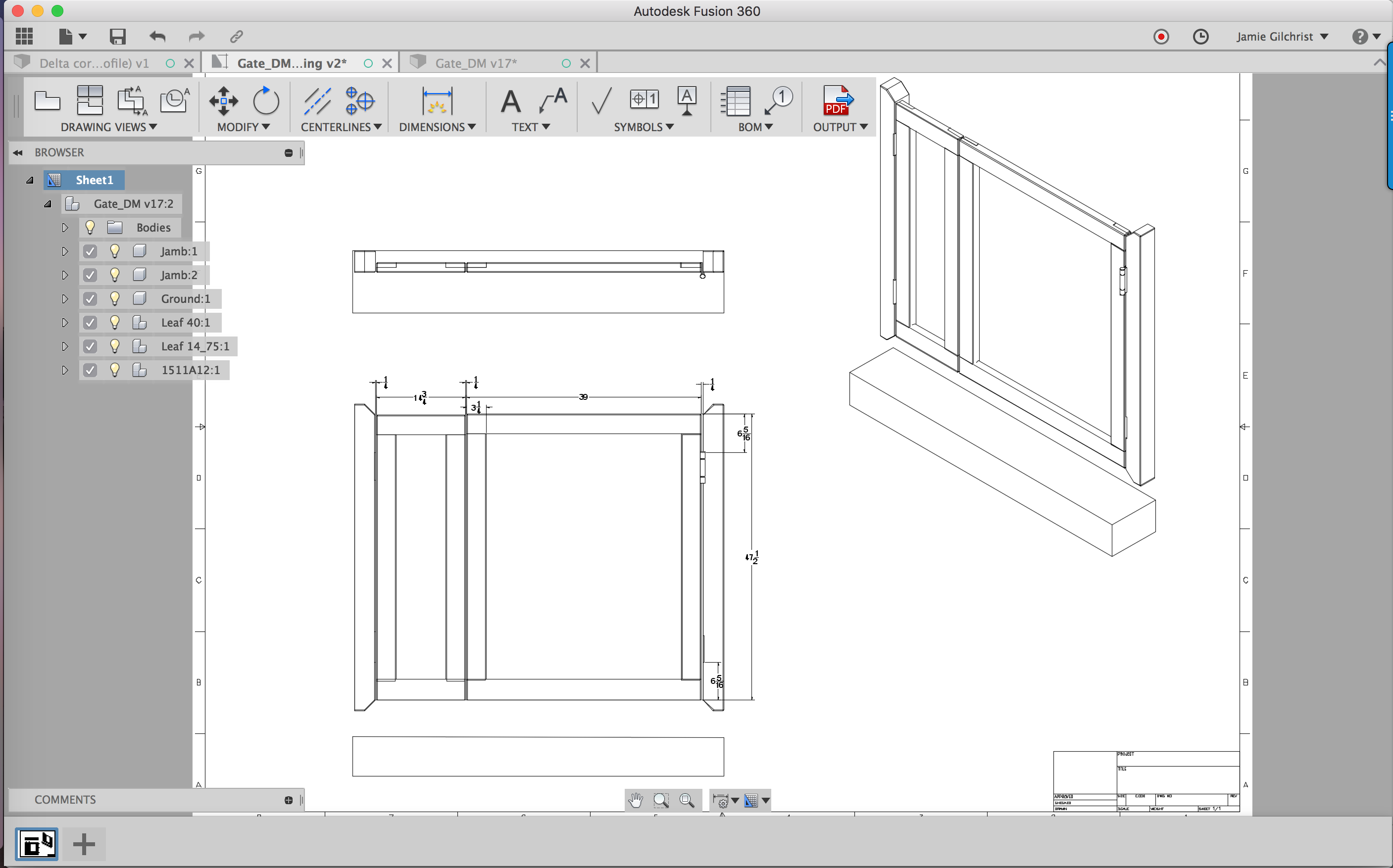Click the Base View icon in Drawing Views
Screen dimensions: 1393x868
tap(47, 101)
